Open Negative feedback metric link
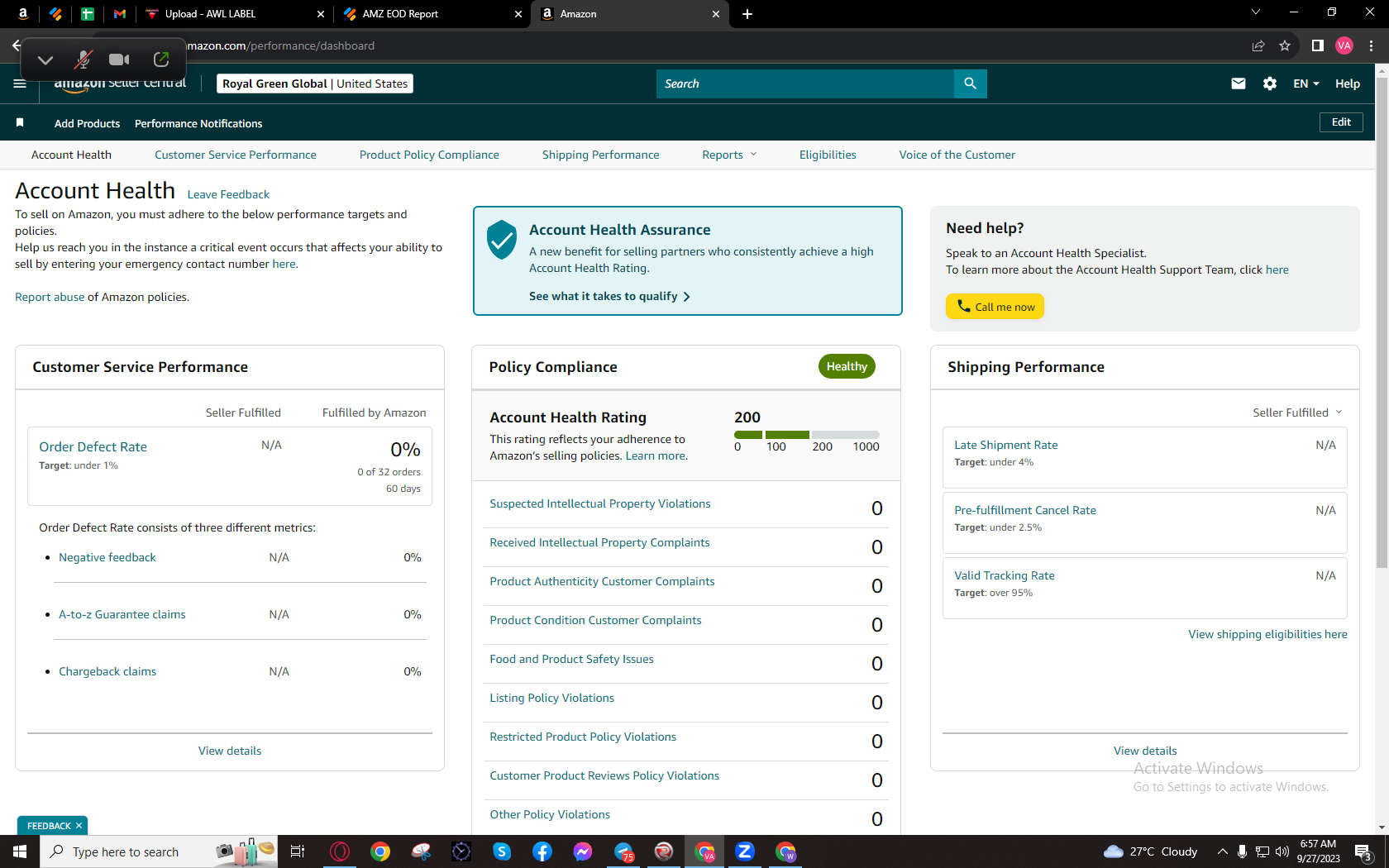The width and height of the screenshot is (1389, 868). [107, 557]
